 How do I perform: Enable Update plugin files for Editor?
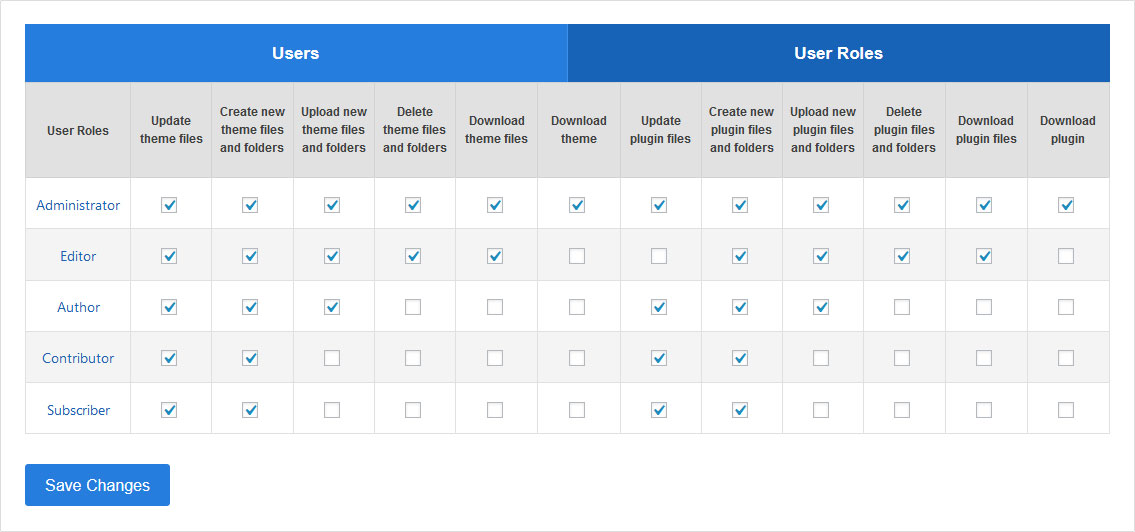659,256
